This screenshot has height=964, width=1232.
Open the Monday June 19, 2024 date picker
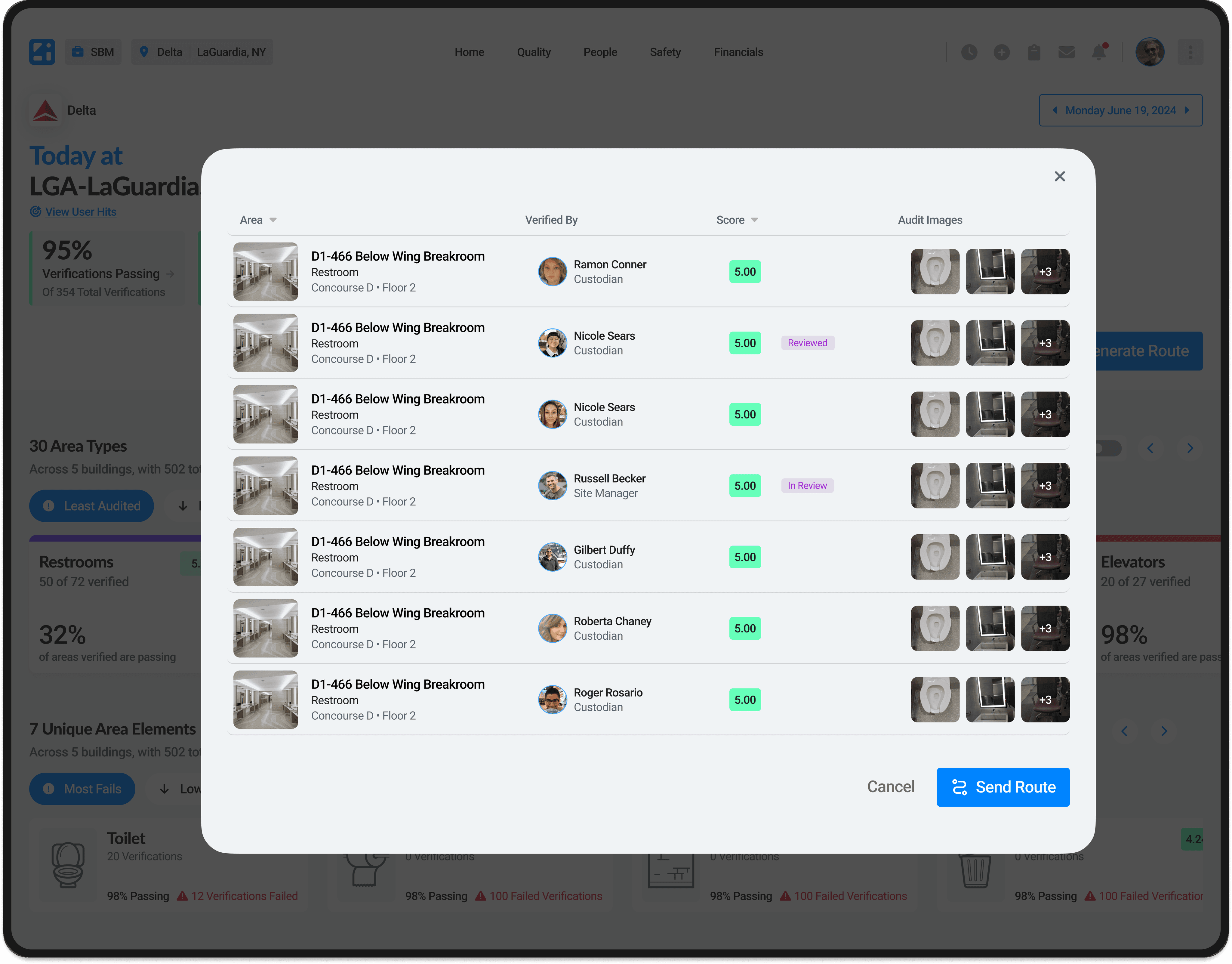(x=1120, y=111)
